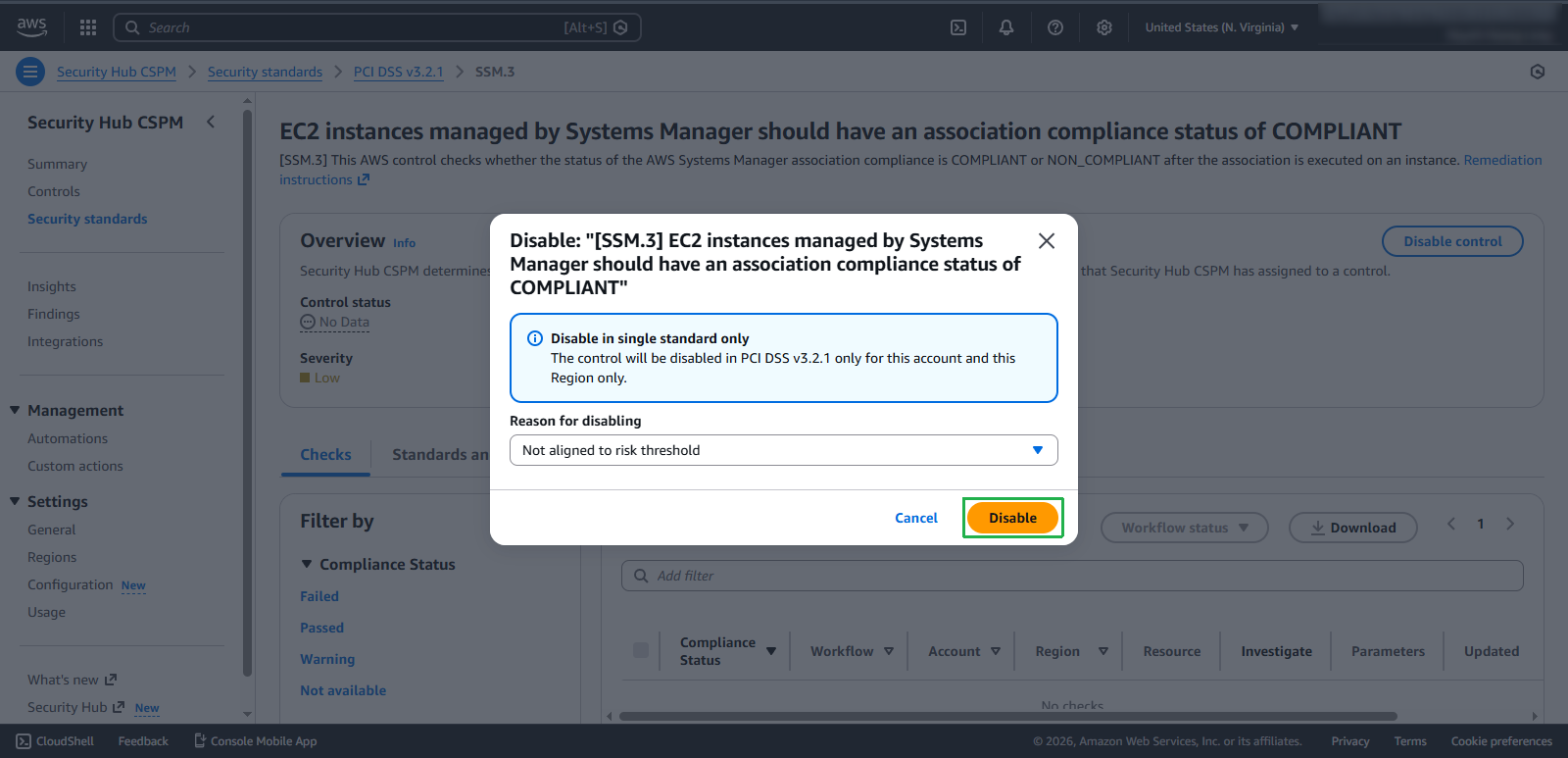Confirm with the orange Disable button
The image size is (1568, 758).
(1012, 518)
